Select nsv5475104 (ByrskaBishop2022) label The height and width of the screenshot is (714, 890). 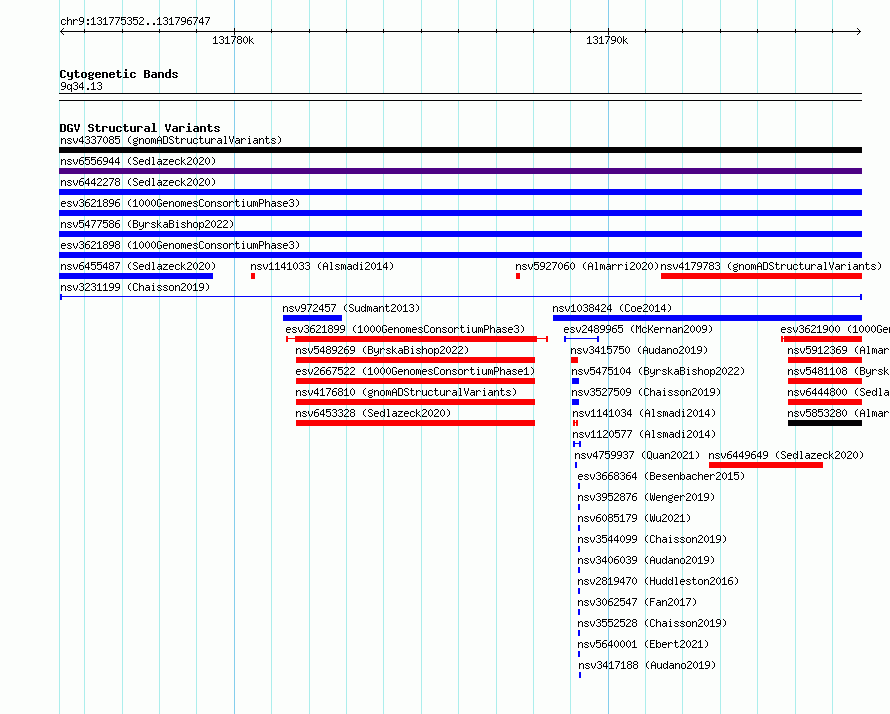coord(658,371)
